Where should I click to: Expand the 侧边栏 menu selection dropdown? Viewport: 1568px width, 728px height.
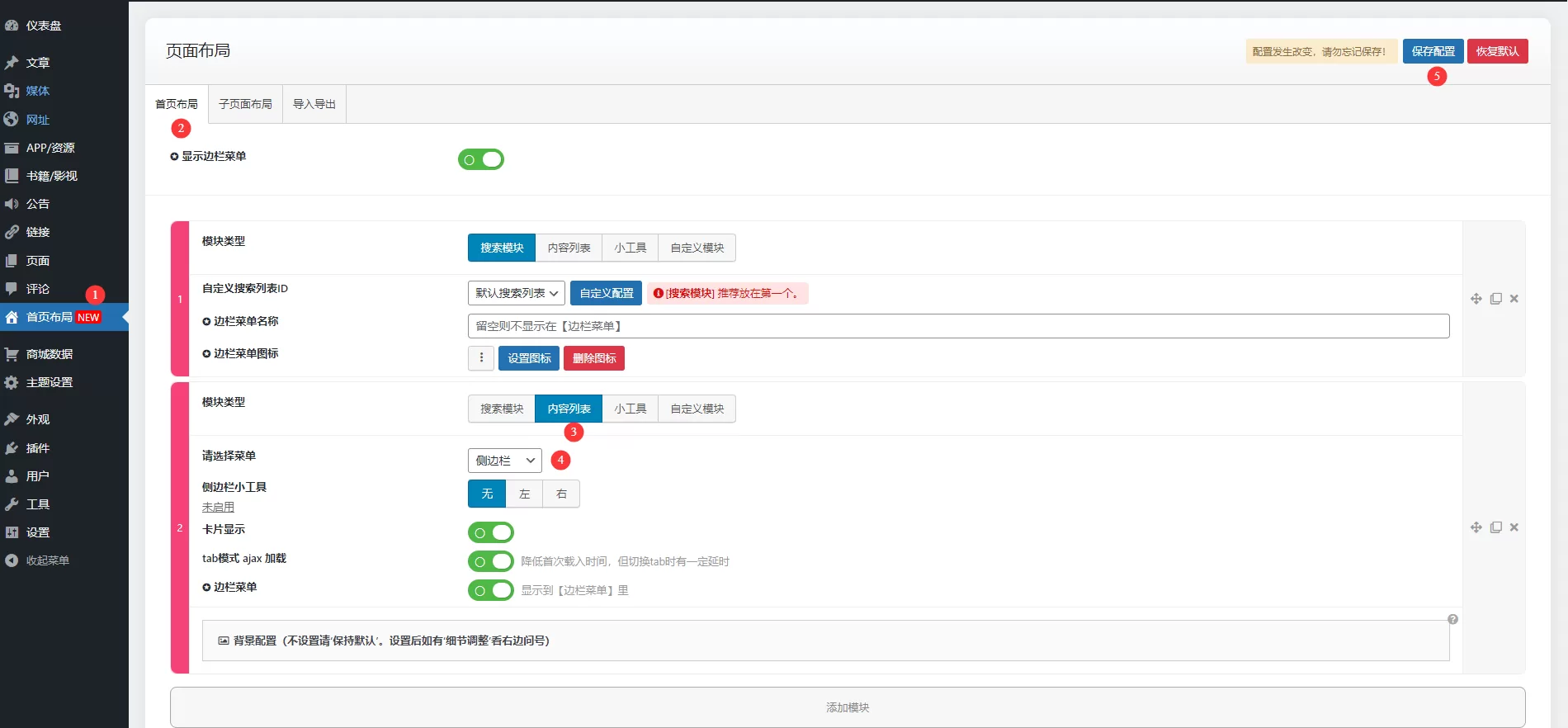coord(504,461)
